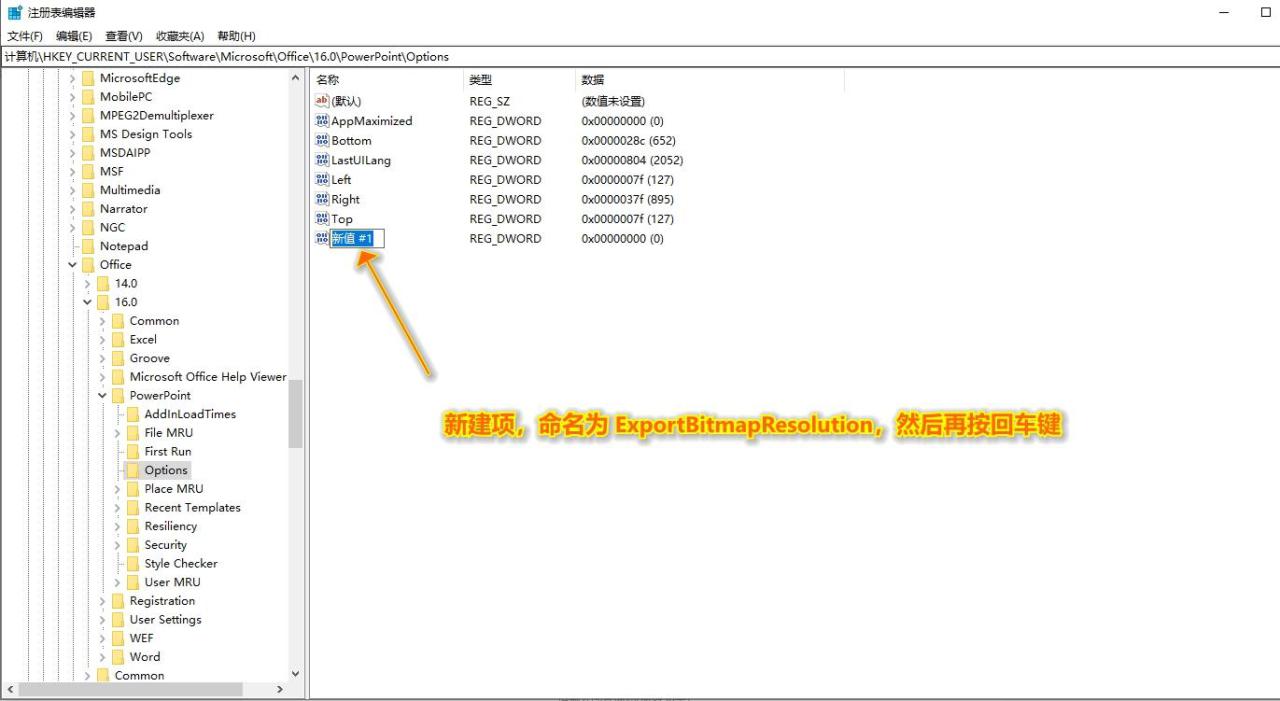
Task: Select the Right registry value
Action: click(343, 199)
